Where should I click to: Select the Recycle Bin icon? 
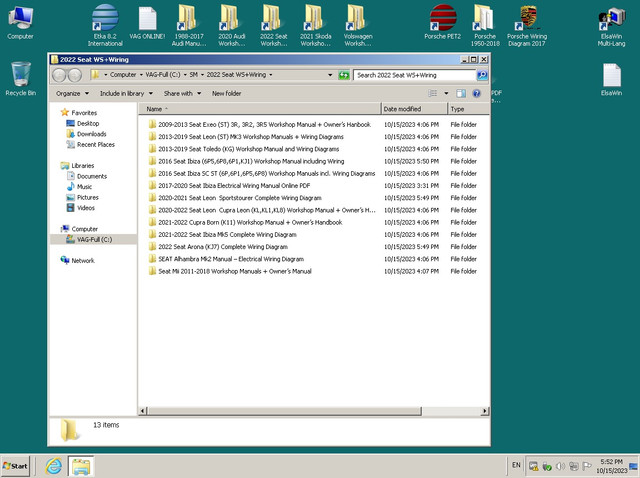click(20, 78)
